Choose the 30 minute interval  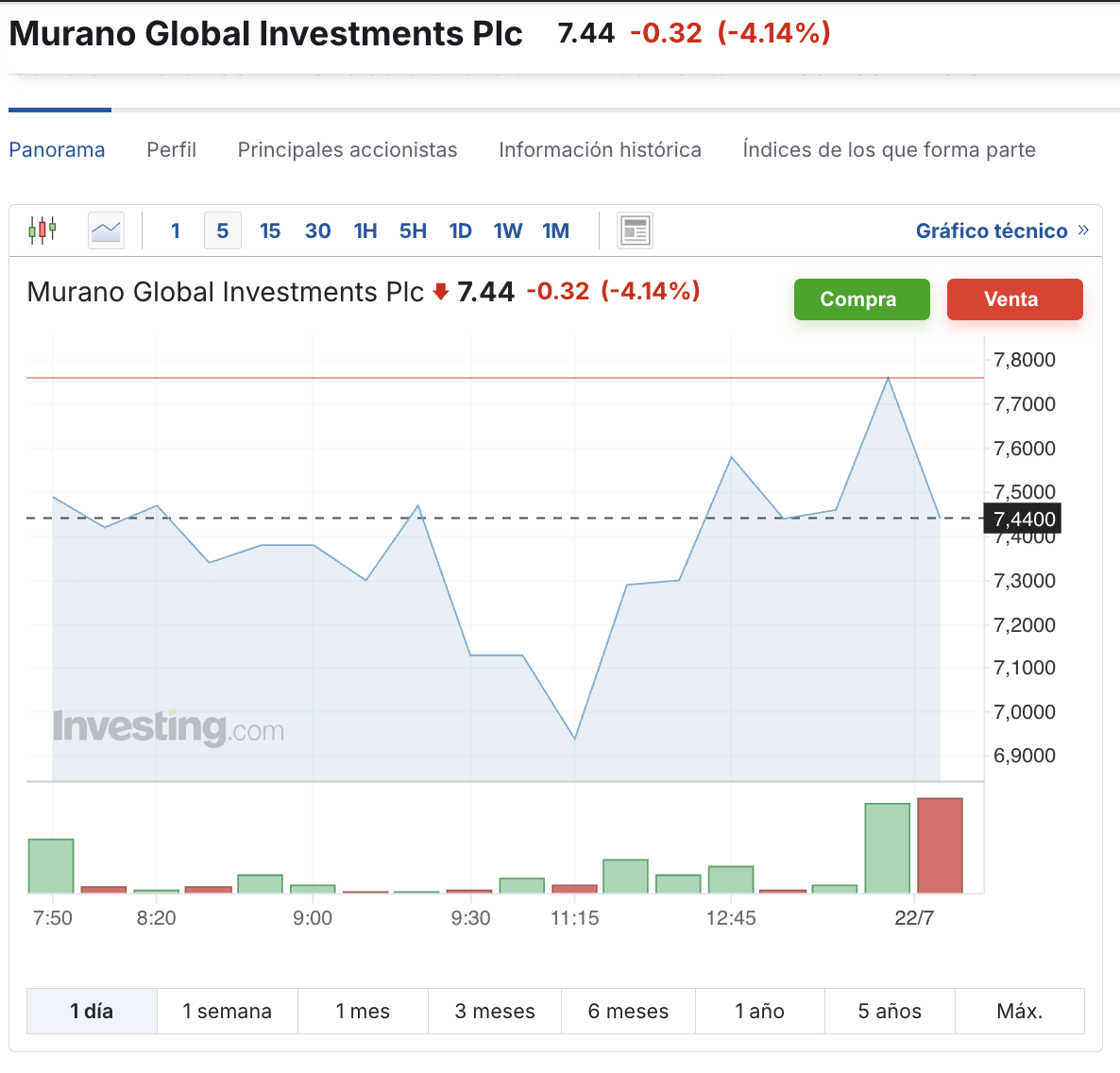tap(318, 230)
